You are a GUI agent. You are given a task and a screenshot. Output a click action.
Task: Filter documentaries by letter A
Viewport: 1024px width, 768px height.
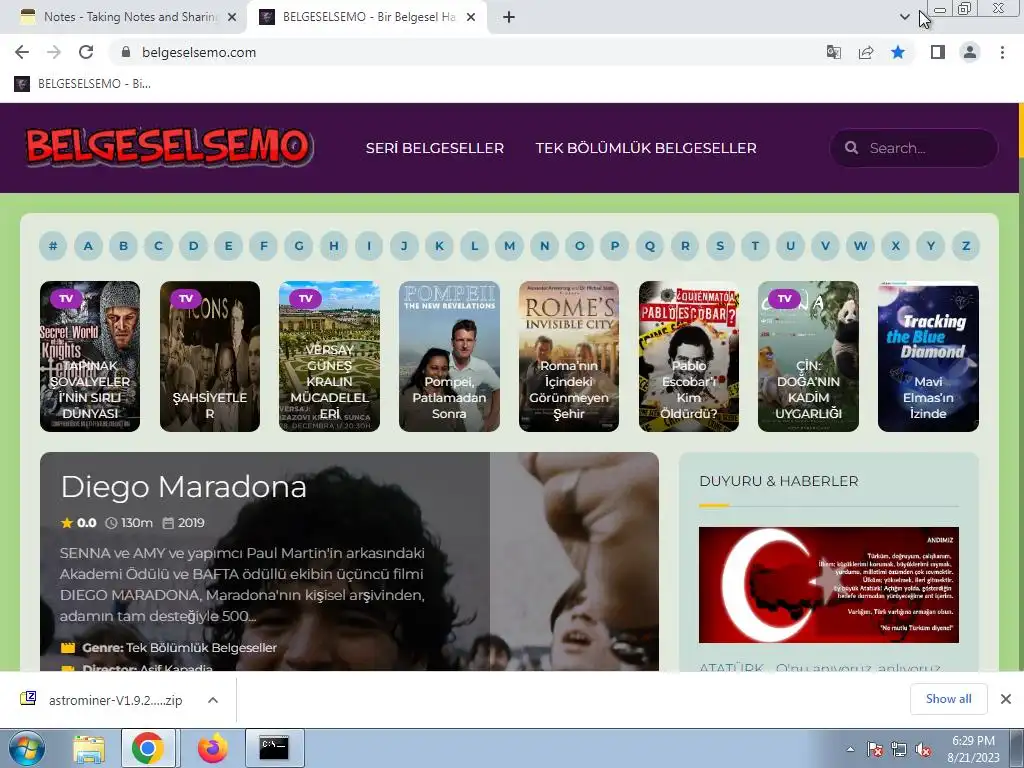coord(88,246)
